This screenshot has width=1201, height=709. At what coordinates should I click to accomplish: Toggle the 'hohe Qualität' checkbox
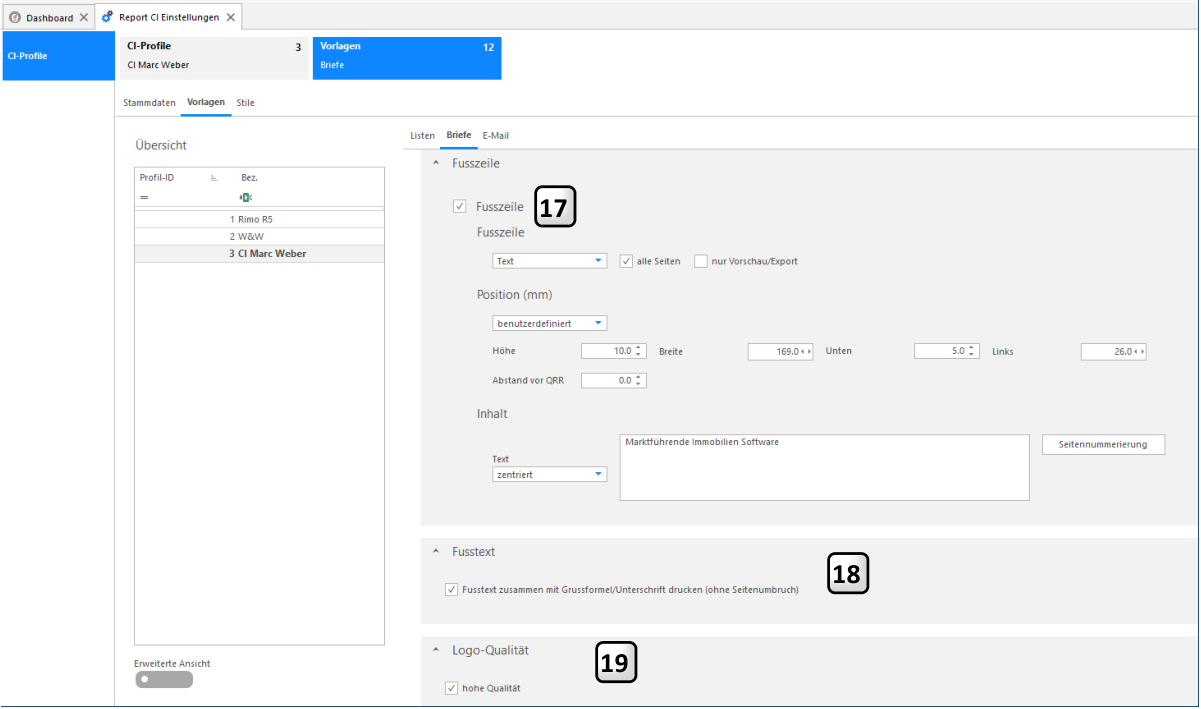[x=452, y=688]
